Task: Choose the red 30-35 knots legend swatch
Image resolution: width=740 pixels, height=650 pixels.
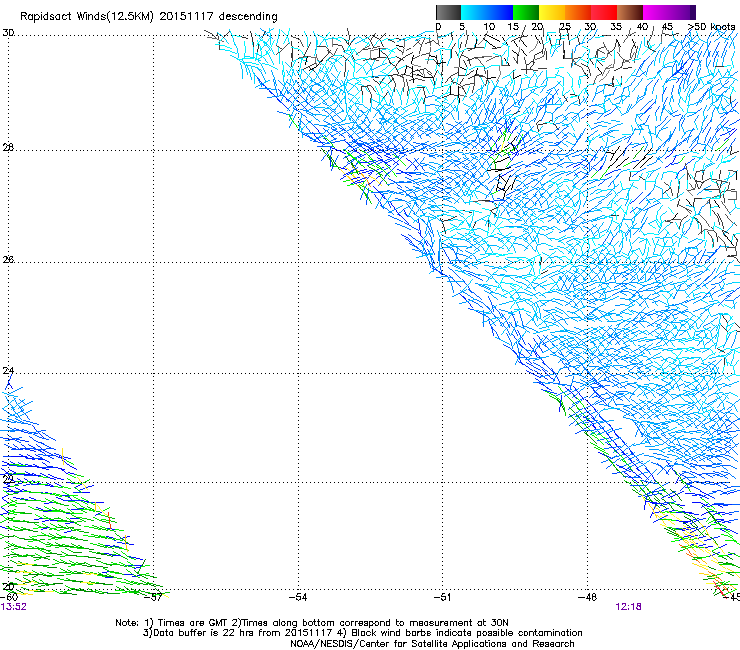Action: coord(604,12)
